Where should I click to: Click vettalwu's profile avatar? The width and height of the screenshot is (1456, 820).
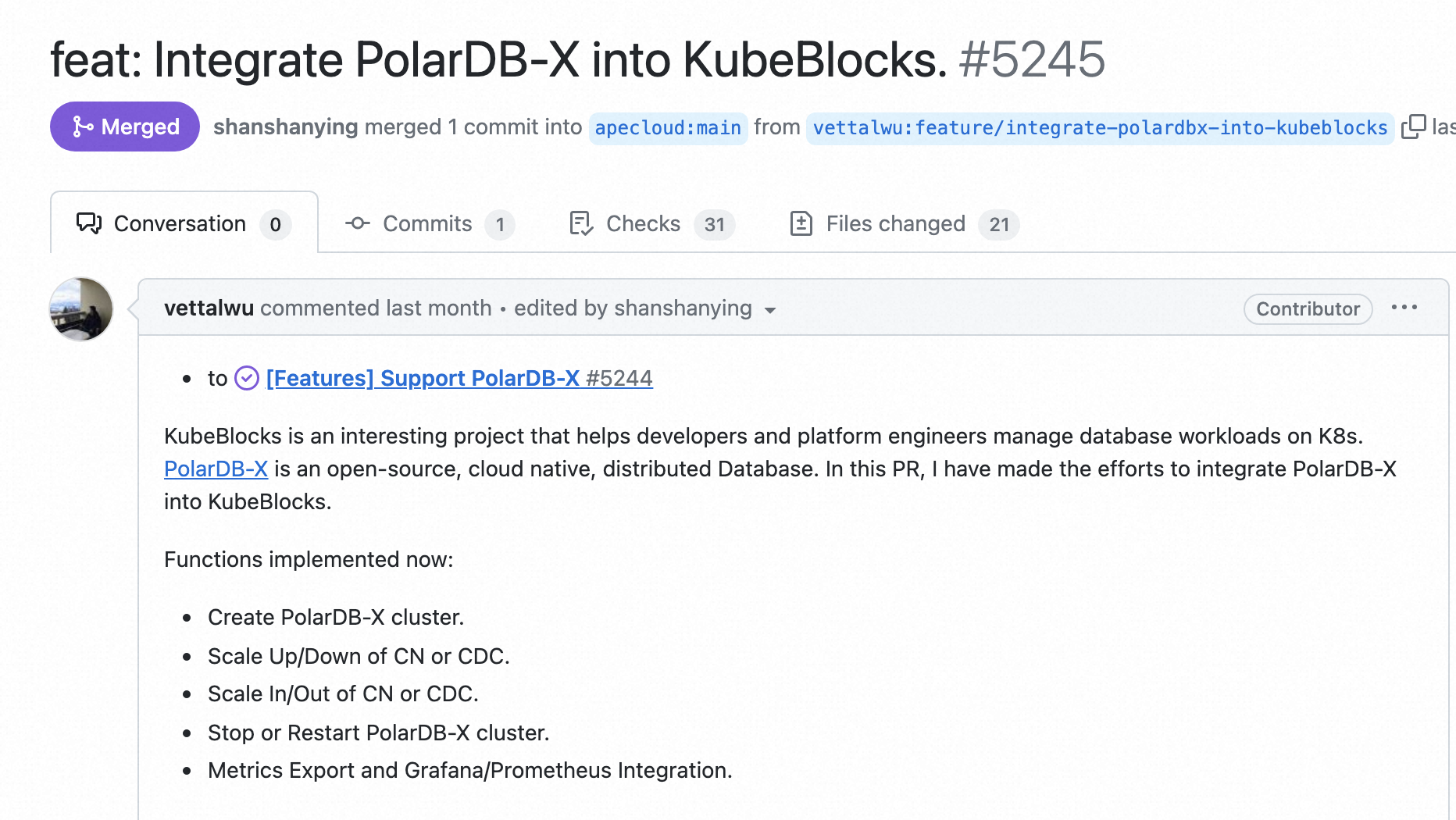81,309
